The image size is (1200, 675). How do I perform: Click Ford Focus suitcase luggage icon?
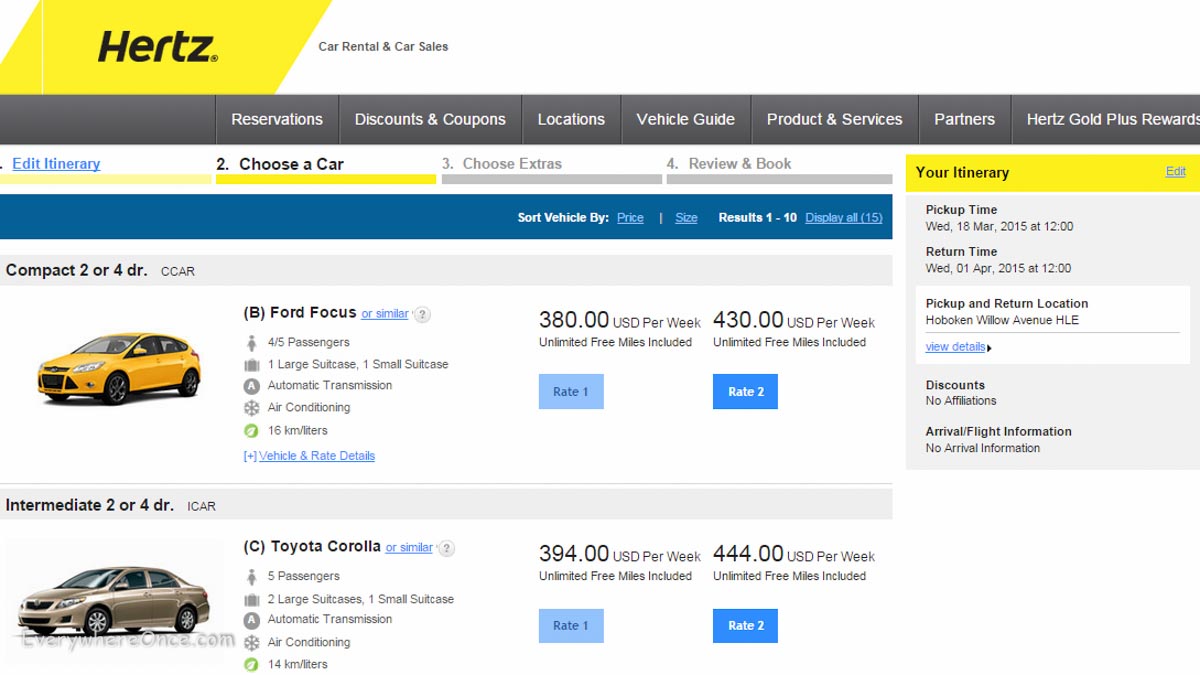[252, 365]
